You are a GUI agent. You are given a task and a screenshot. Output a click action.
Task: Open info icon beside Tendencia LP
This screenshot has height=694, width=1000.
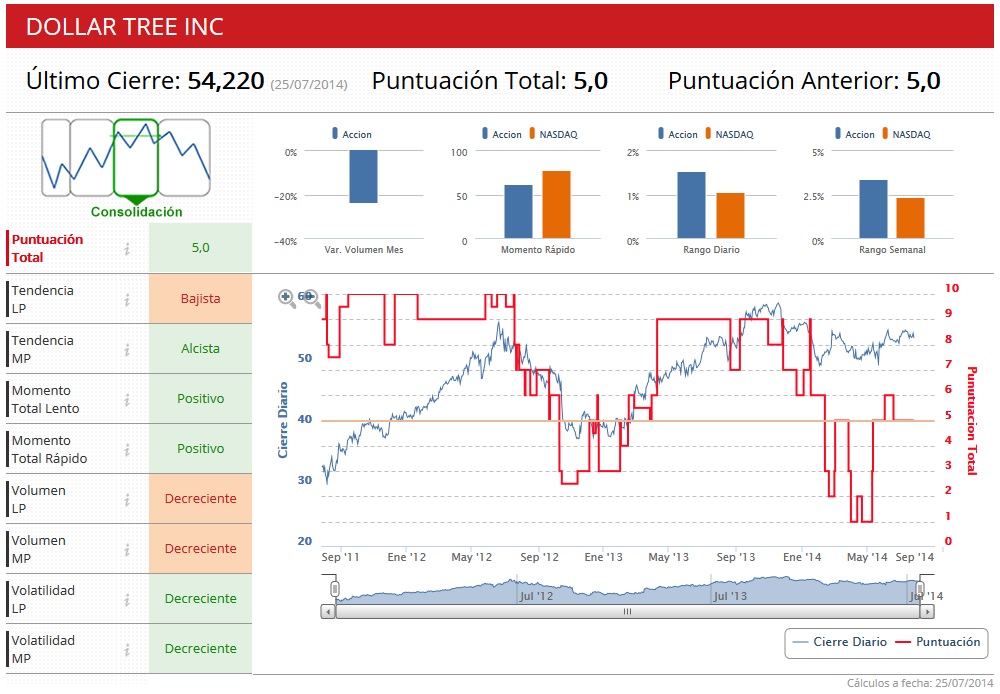[x=127, y=299]
